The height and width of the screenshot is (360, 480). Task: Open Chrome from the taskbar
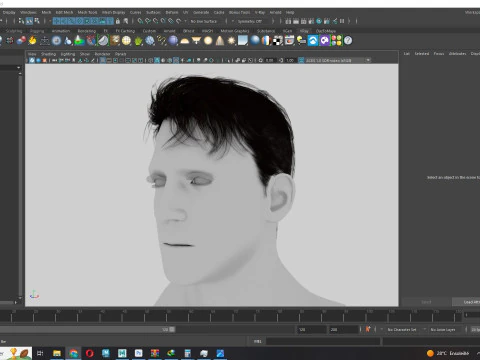click(x=73, y=353)
